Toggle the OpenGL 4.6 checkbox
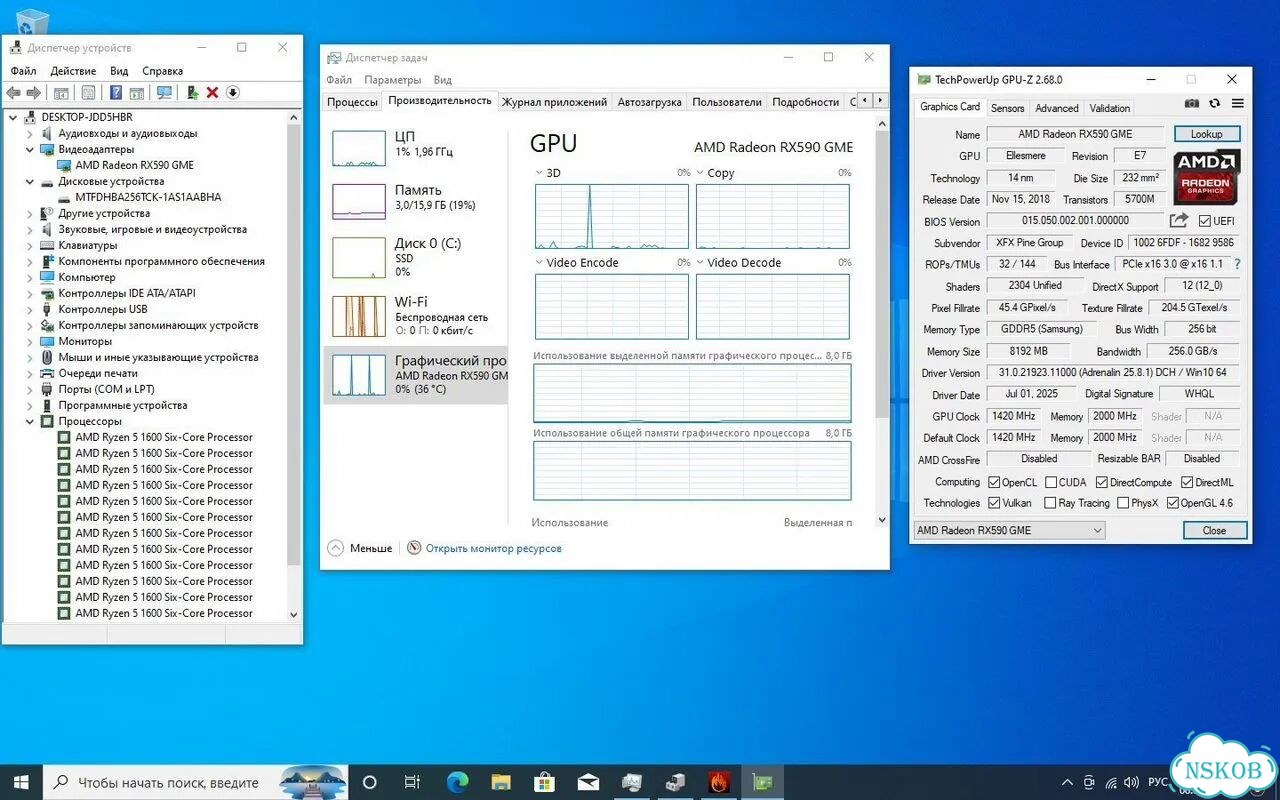This screenshot has width=1280, height=800. coord(1172,503)
